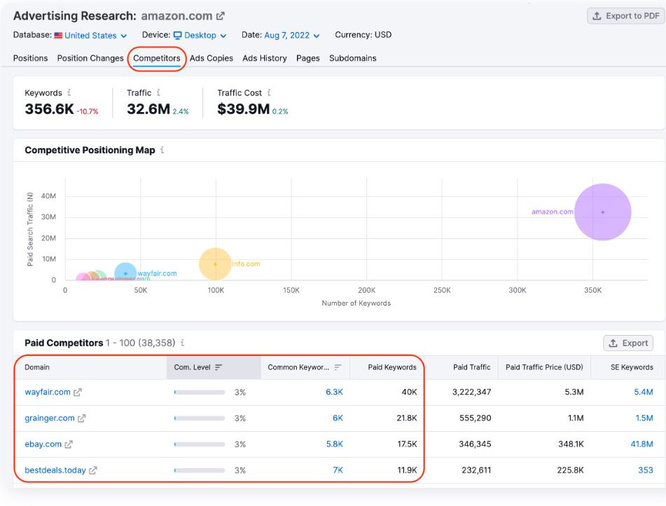Click the purple amazon.com bubble on map

[602, 212]
